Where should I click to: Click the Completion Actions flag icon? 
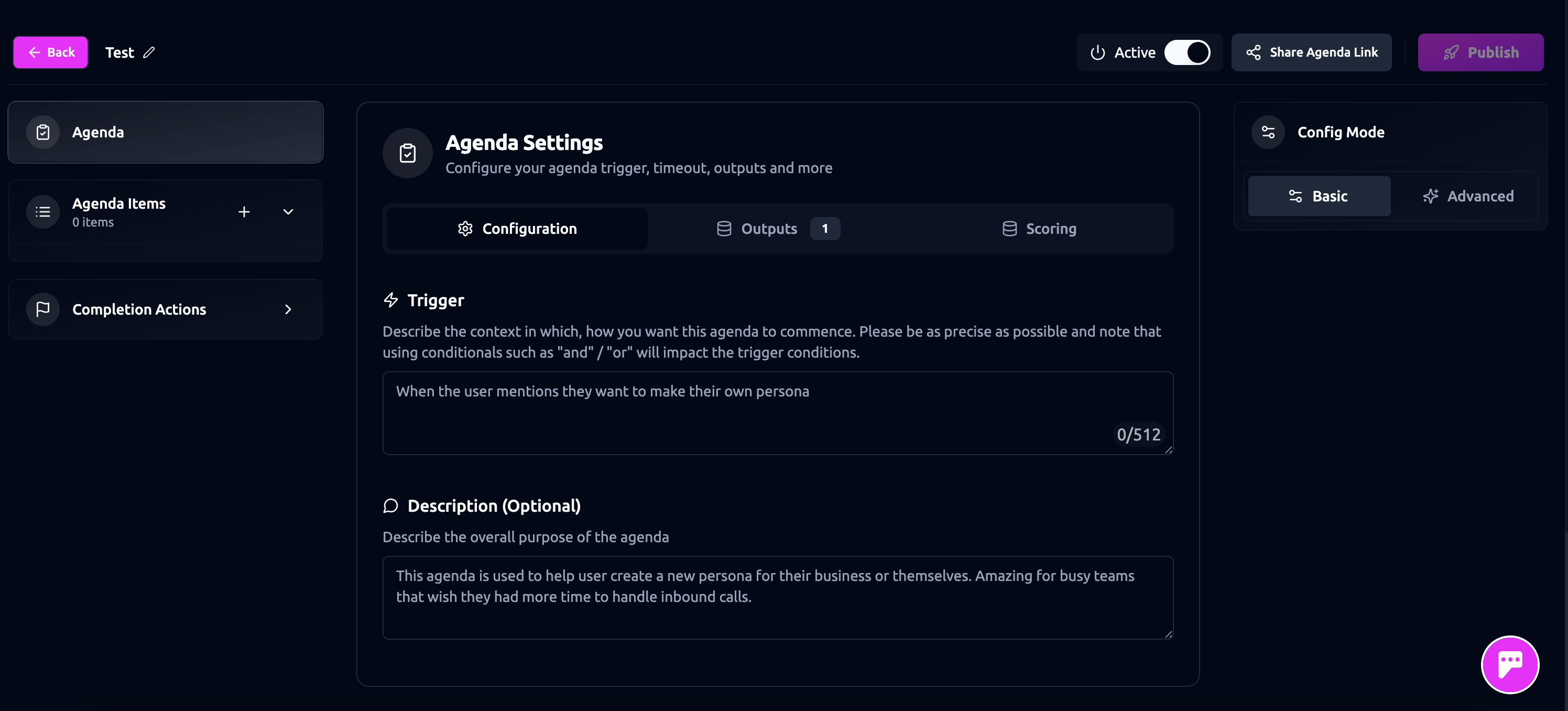pyautogui.click(x=42, y=309)
